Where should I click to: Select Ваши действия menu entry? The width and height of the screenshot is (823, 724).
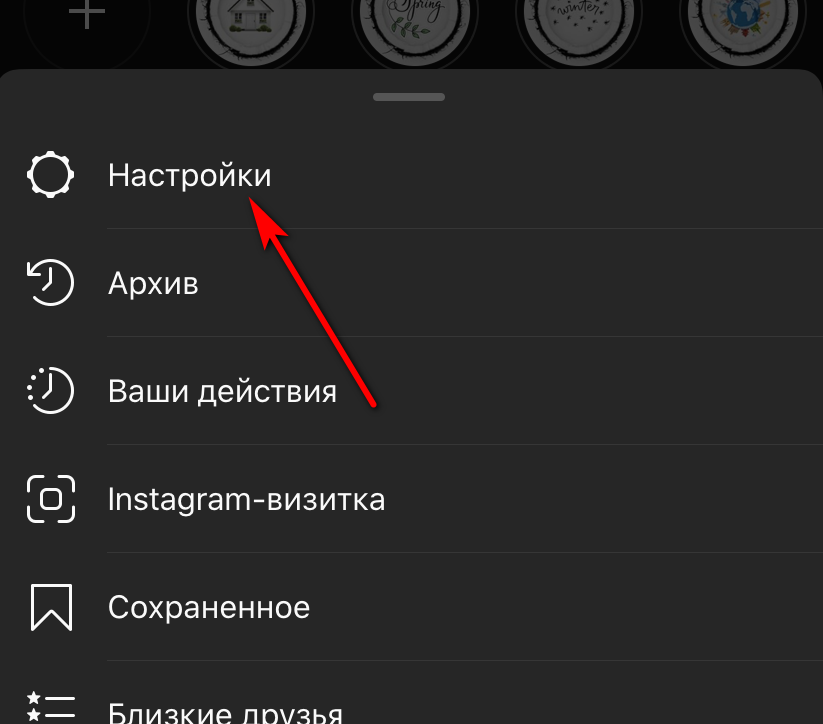coord(222,391)
